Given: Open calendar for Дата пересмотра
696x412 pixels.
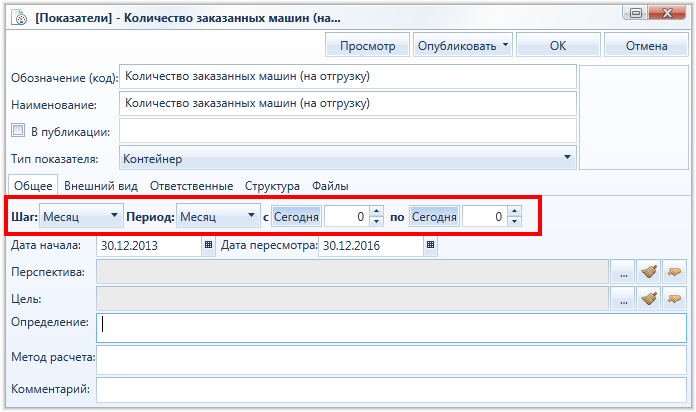Looking at the screenshot, I should pos(430,245).
